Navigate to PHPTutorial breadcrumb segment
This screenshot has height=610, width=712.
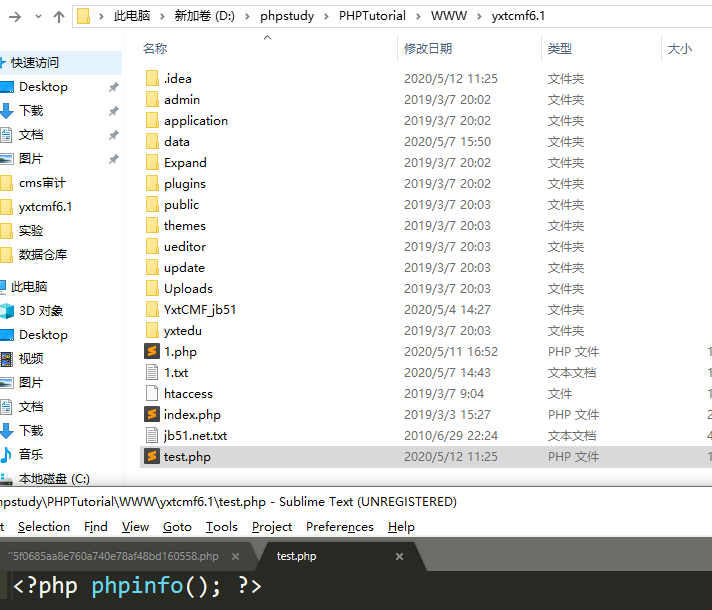coord(372,16)
